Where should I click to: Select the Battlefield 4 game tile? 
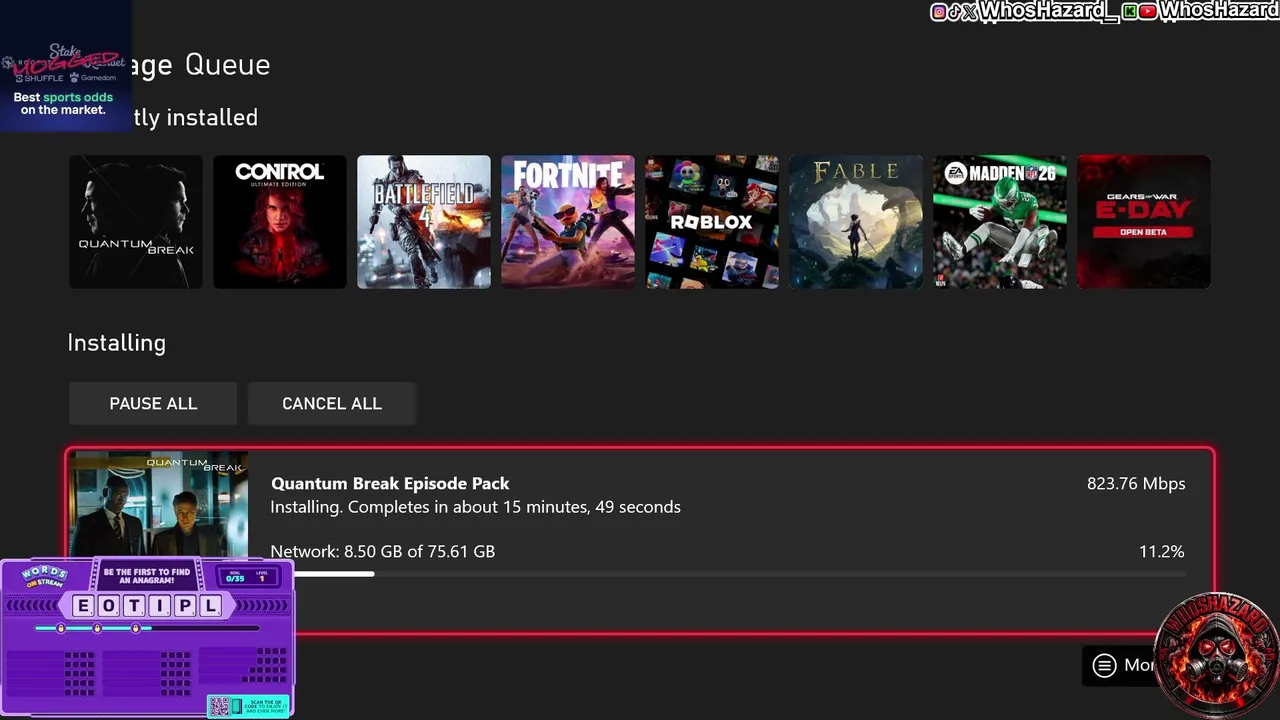pyautogui.click(x=424, y=222)
